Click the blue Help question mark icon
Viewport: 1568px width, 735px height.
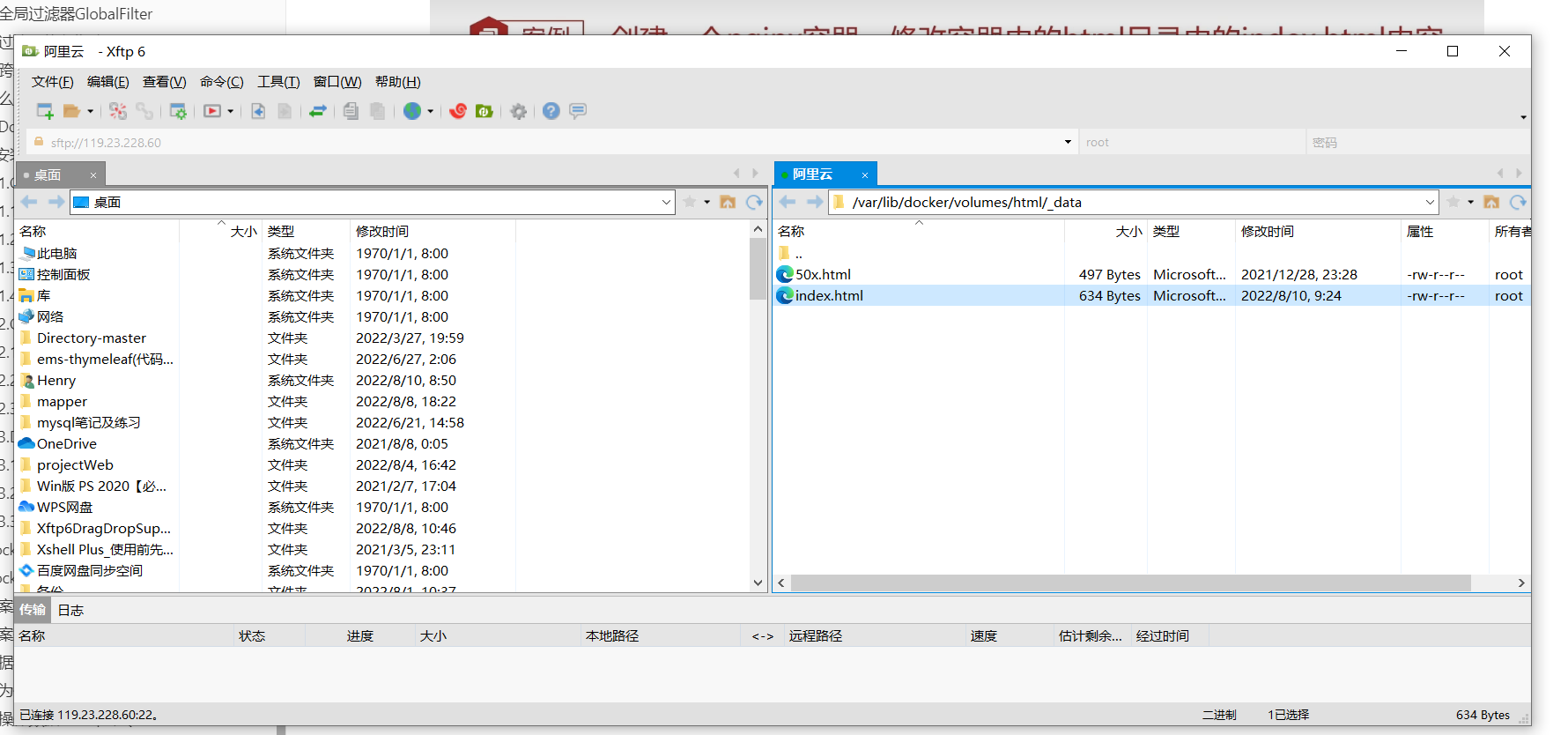(551, 111)
